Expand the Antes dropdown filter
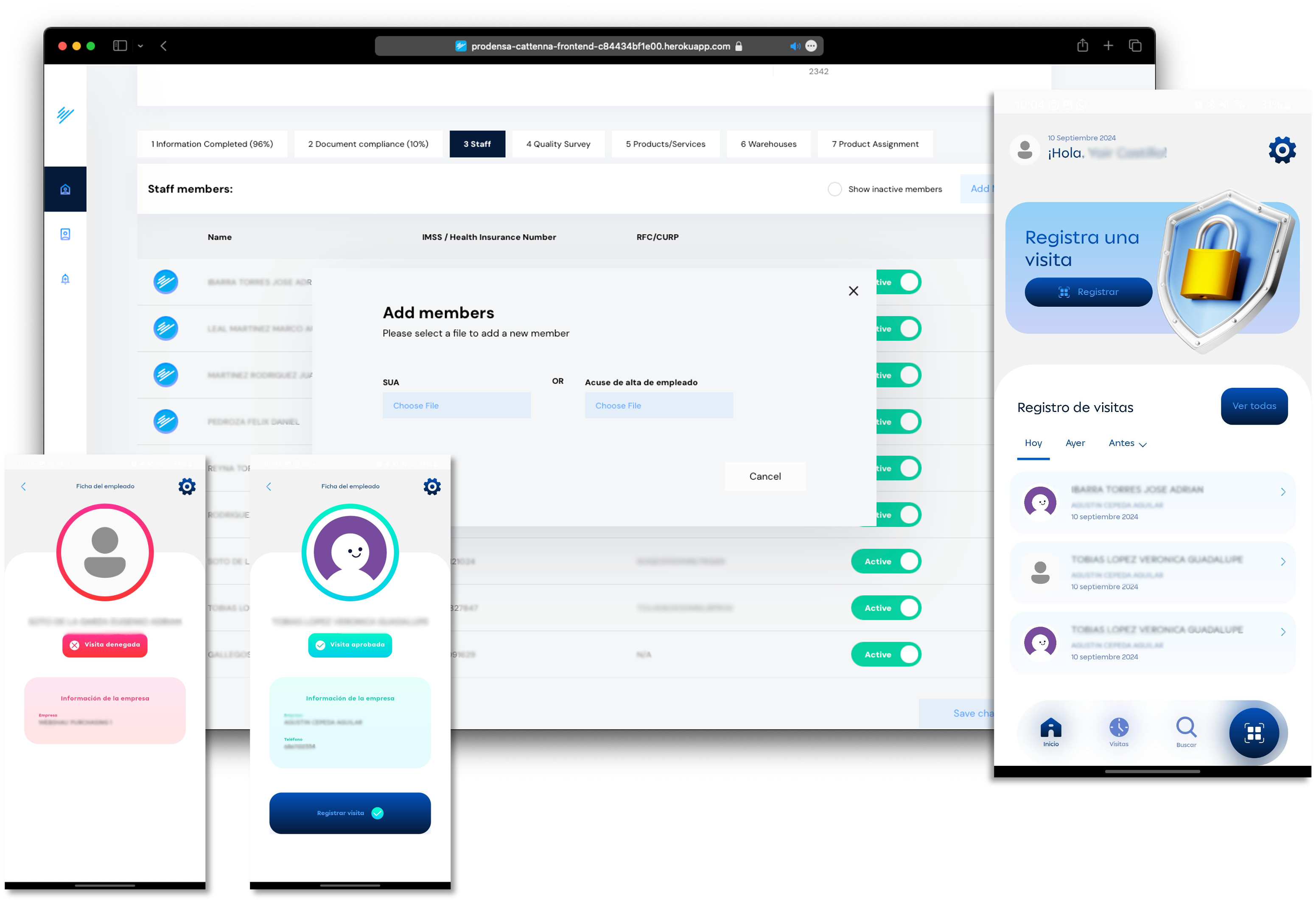The height and width of the screenshot is (902, 1316). pyautogui.click(x=1127, y=443)
